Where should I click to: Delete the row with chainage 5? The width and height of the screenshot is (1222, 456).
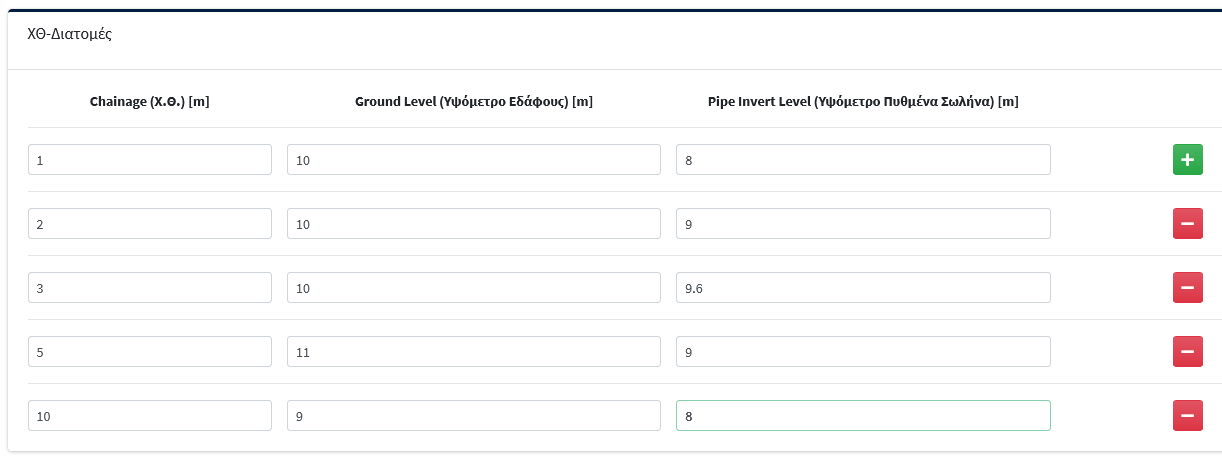(x=1187, y=352)
